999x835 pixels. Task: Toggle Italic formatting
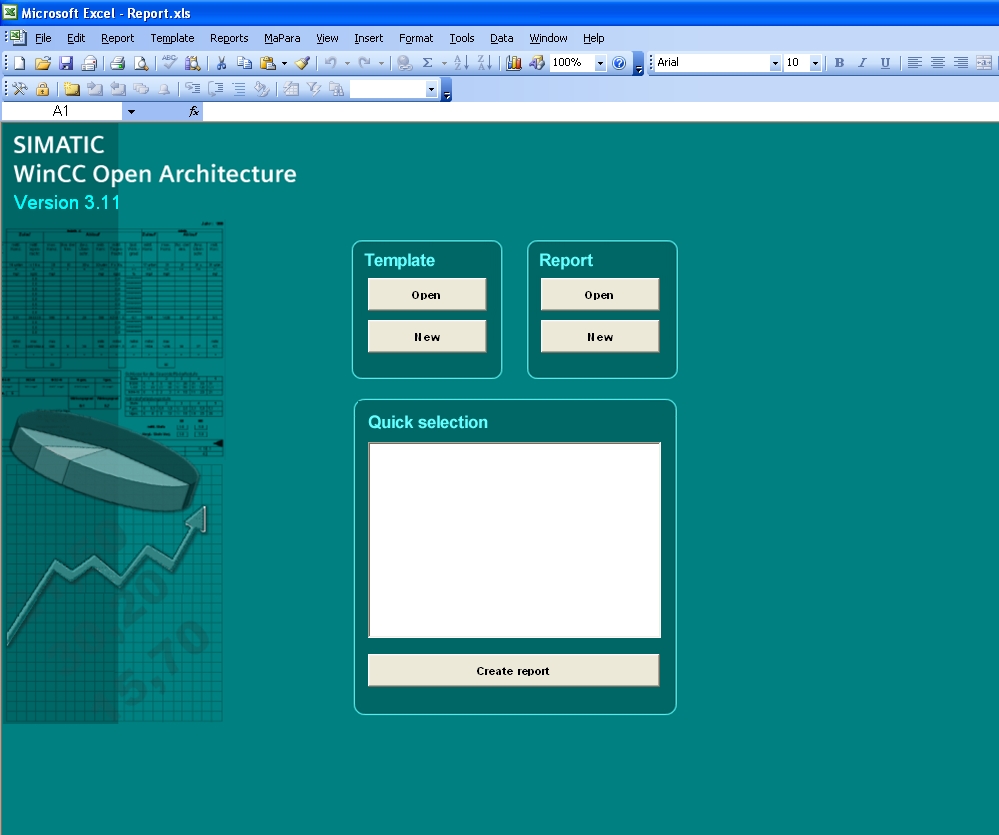862,62
